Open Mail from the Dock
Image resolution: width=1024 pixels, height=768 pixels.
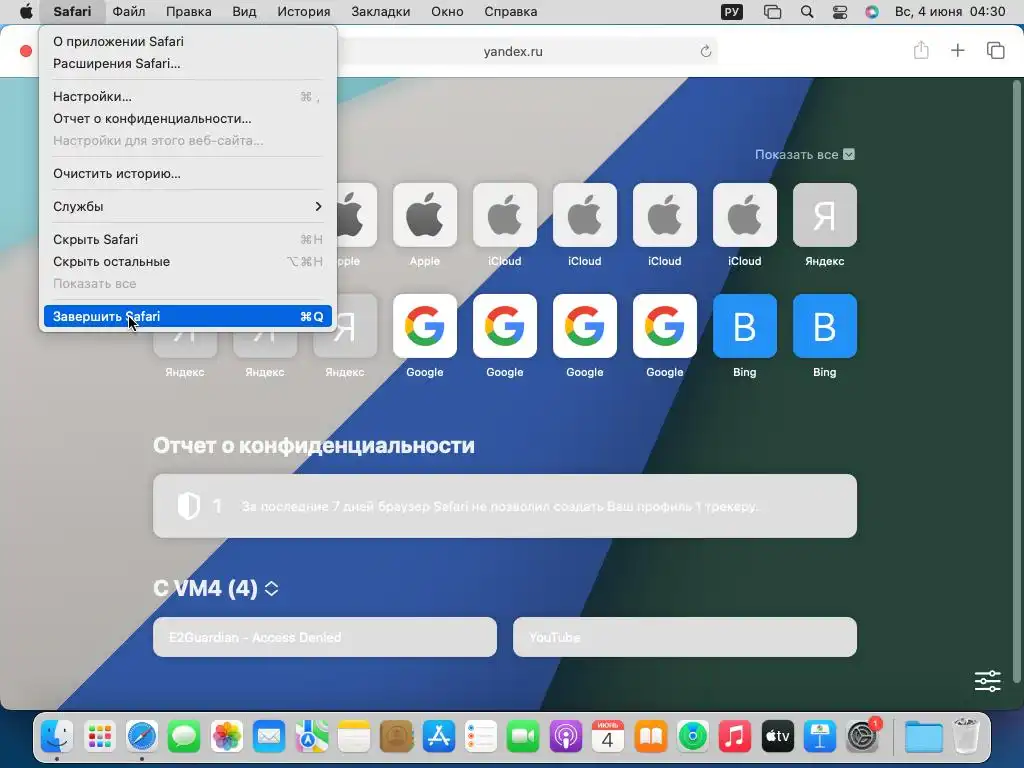[269, 737]
